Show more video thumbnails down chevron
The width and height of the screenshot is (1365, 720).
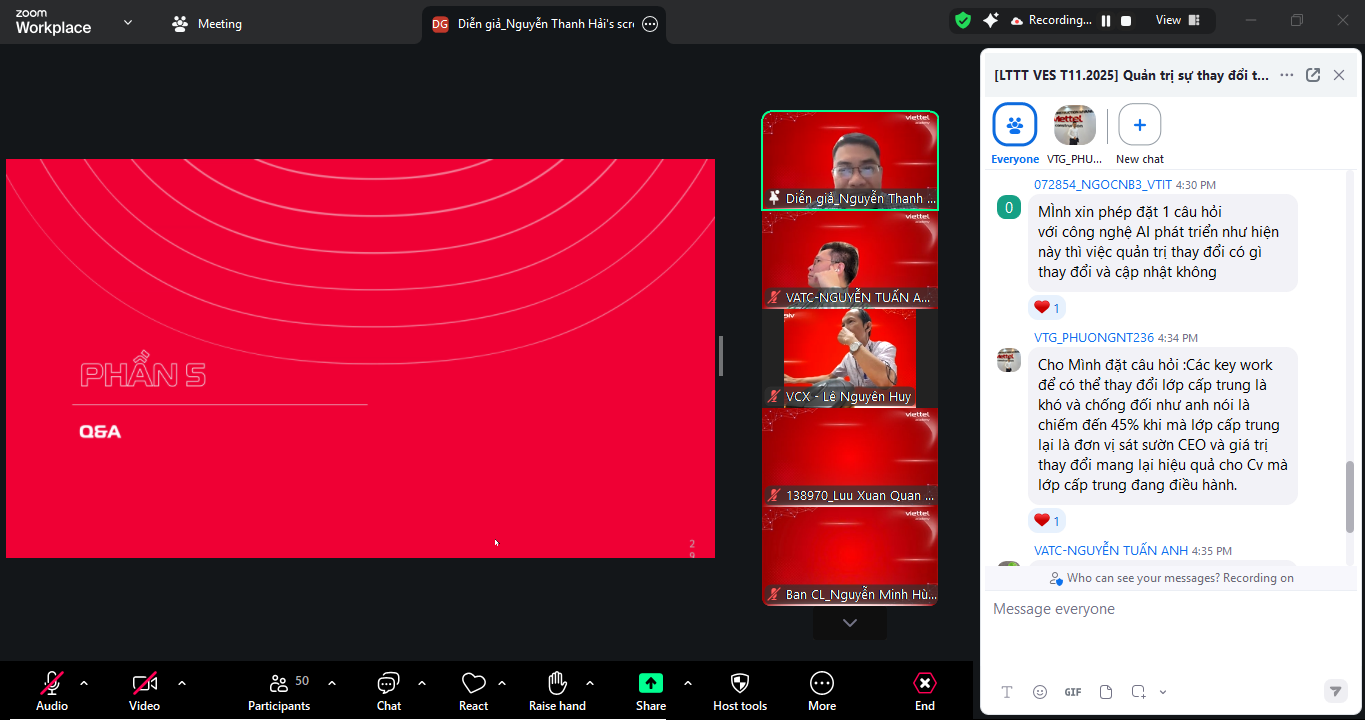click(x=850, y=623)
